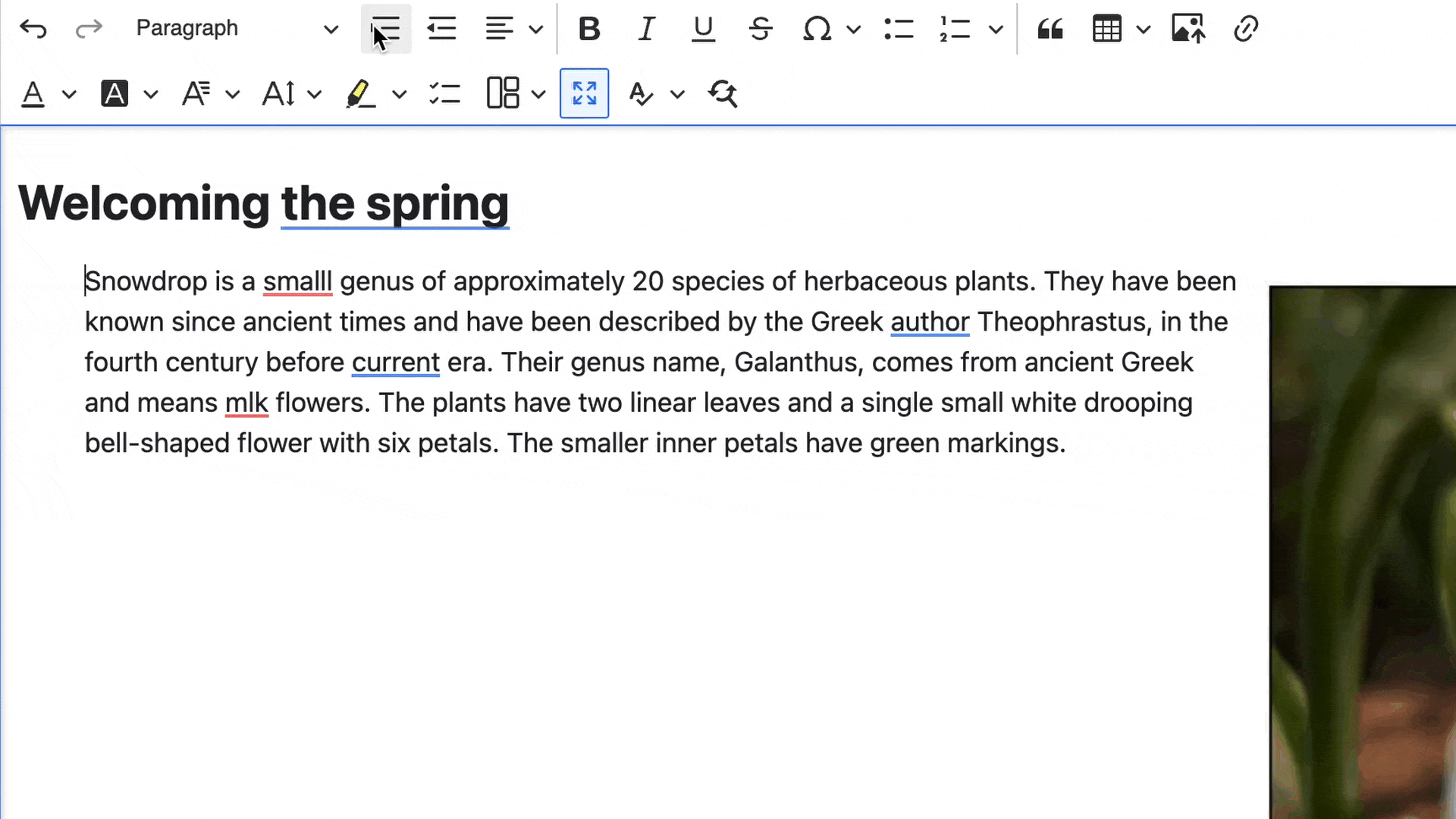Viewport: 1456px width, 819px height.
Task: Toggle to-do list
Action: pyautogui.click(x=444, y=93)
